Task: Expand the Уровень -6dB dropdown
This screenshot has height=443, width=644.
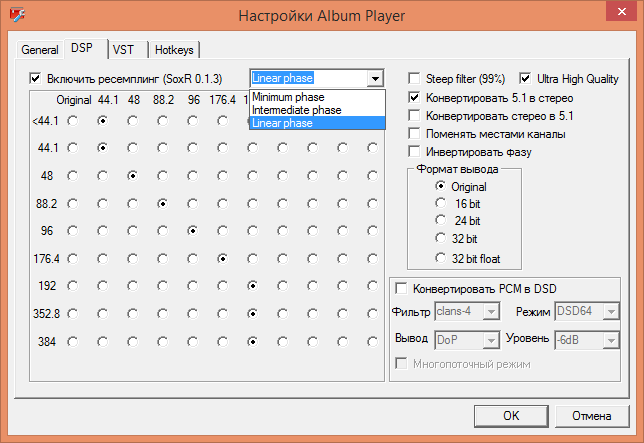Action: pos(611,340)
